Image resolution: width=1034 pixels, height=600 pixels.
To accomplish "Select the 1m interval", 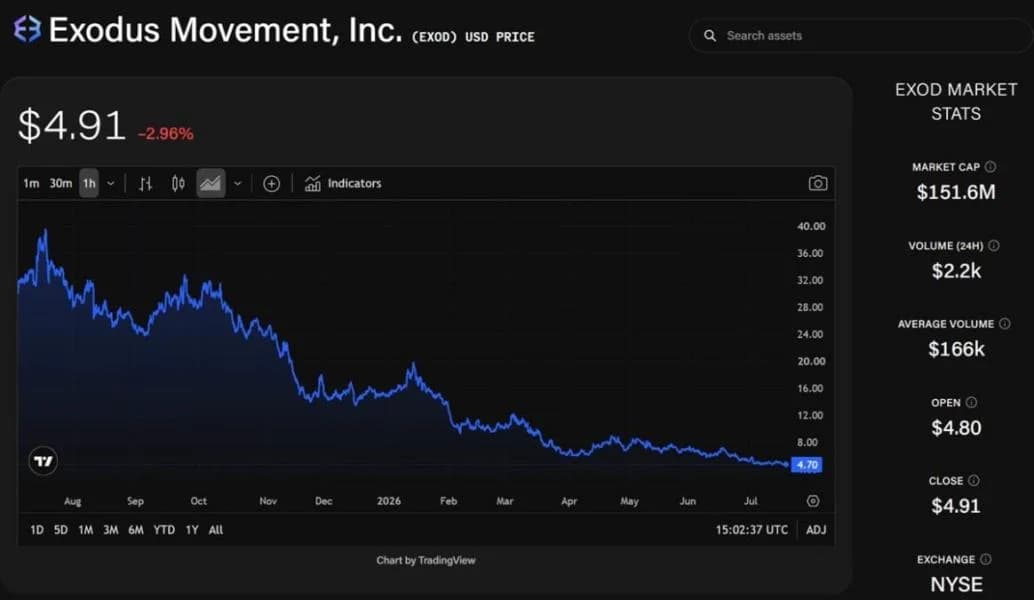I will [x=31, y=183].
